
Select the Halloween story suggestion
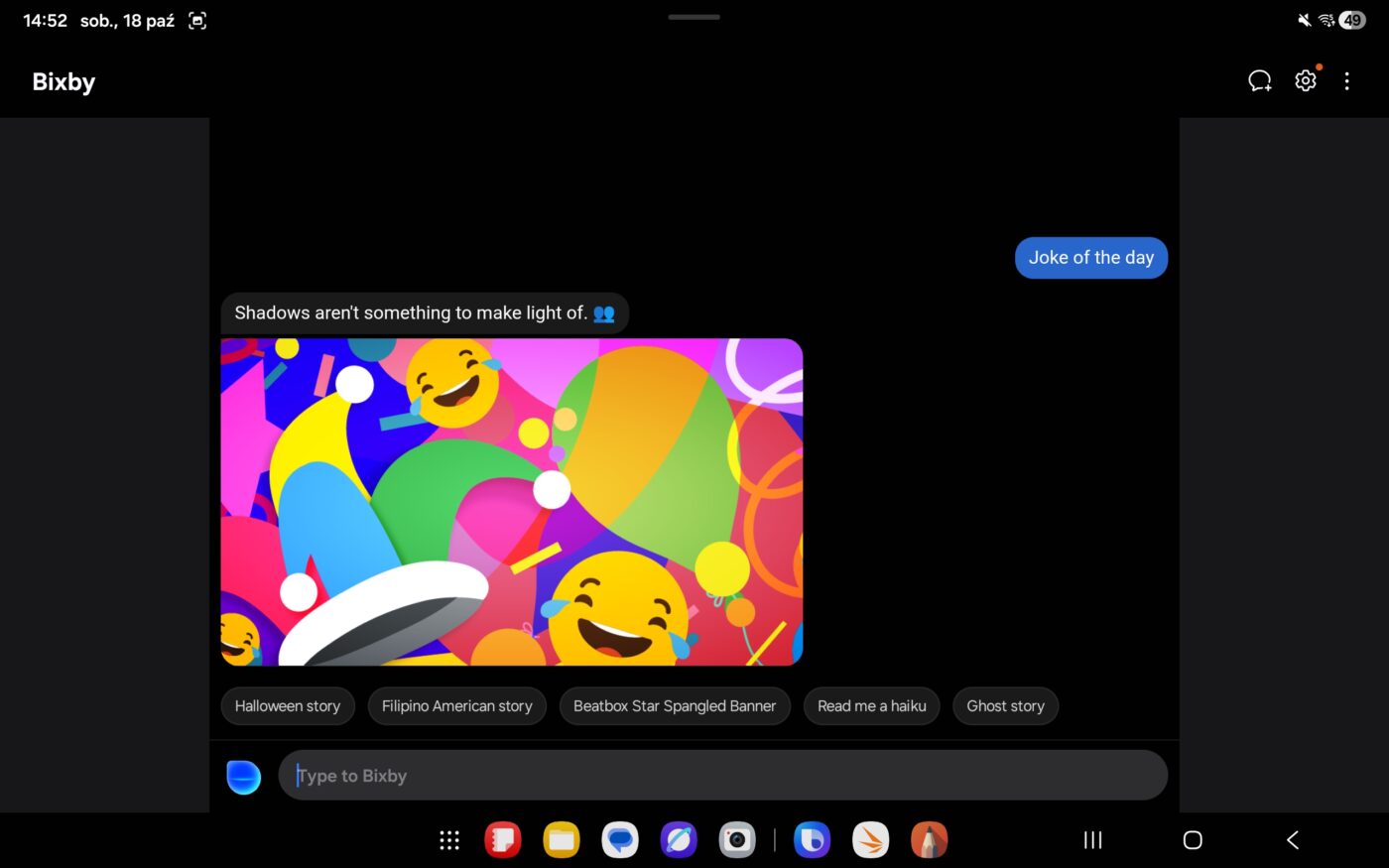[x=288, y=706]
